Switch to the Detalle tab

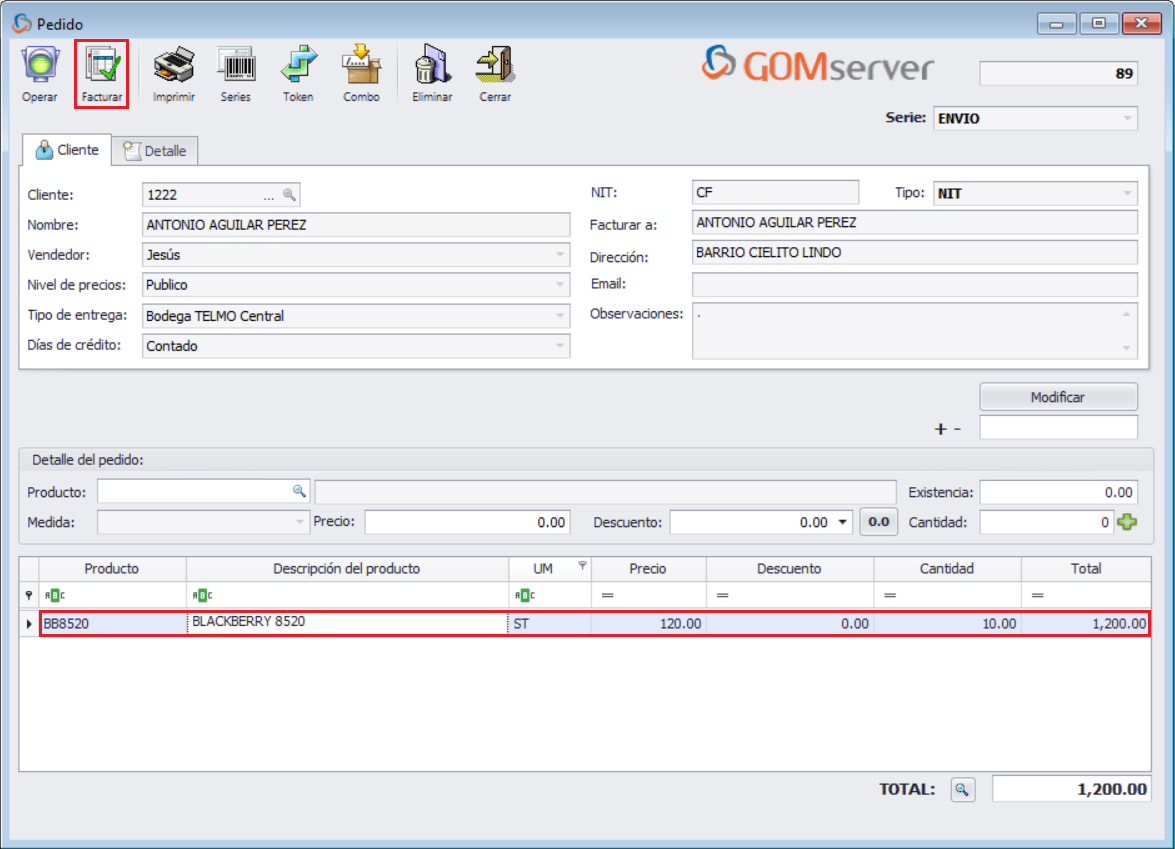pyautogui.click(x=156, y=151)
